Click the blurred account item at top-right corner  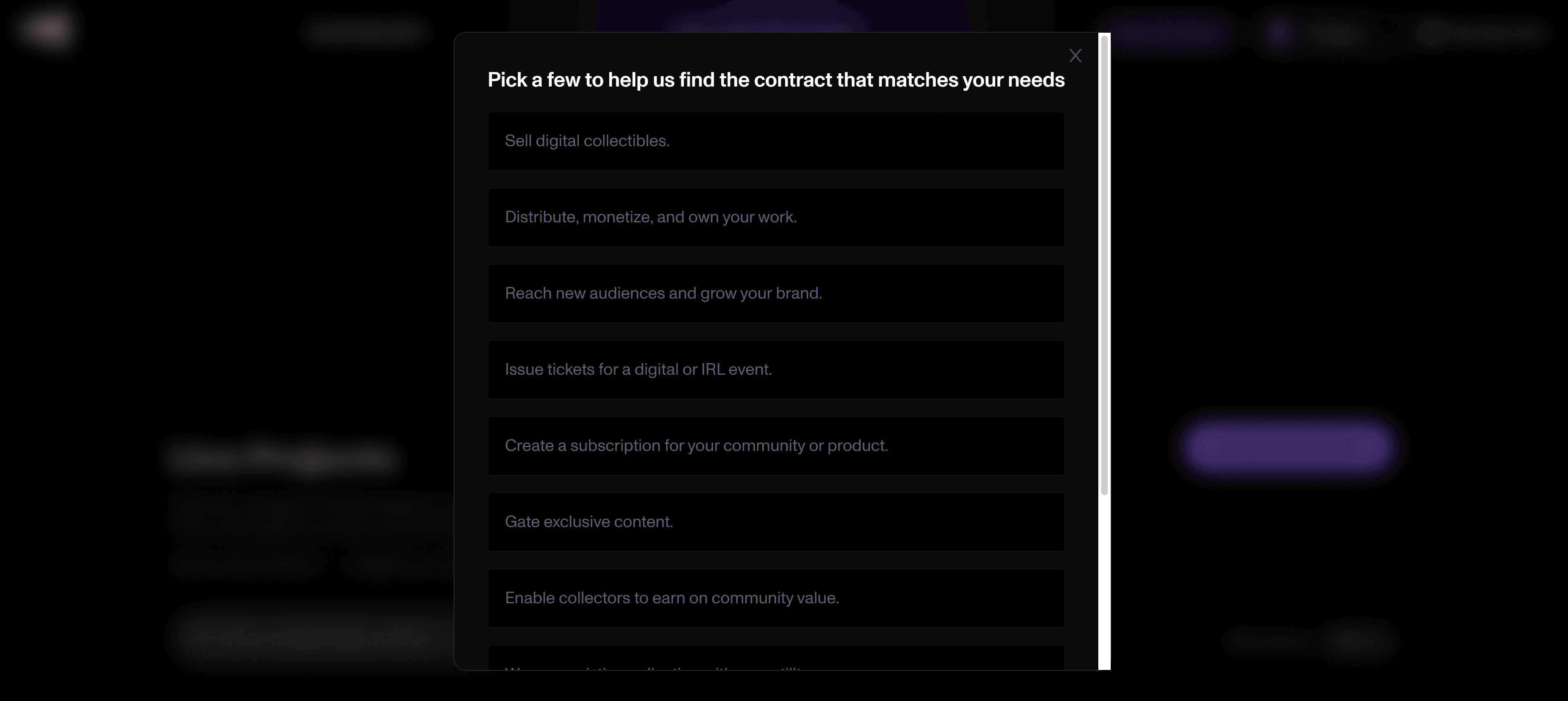tap(1479, 32)
